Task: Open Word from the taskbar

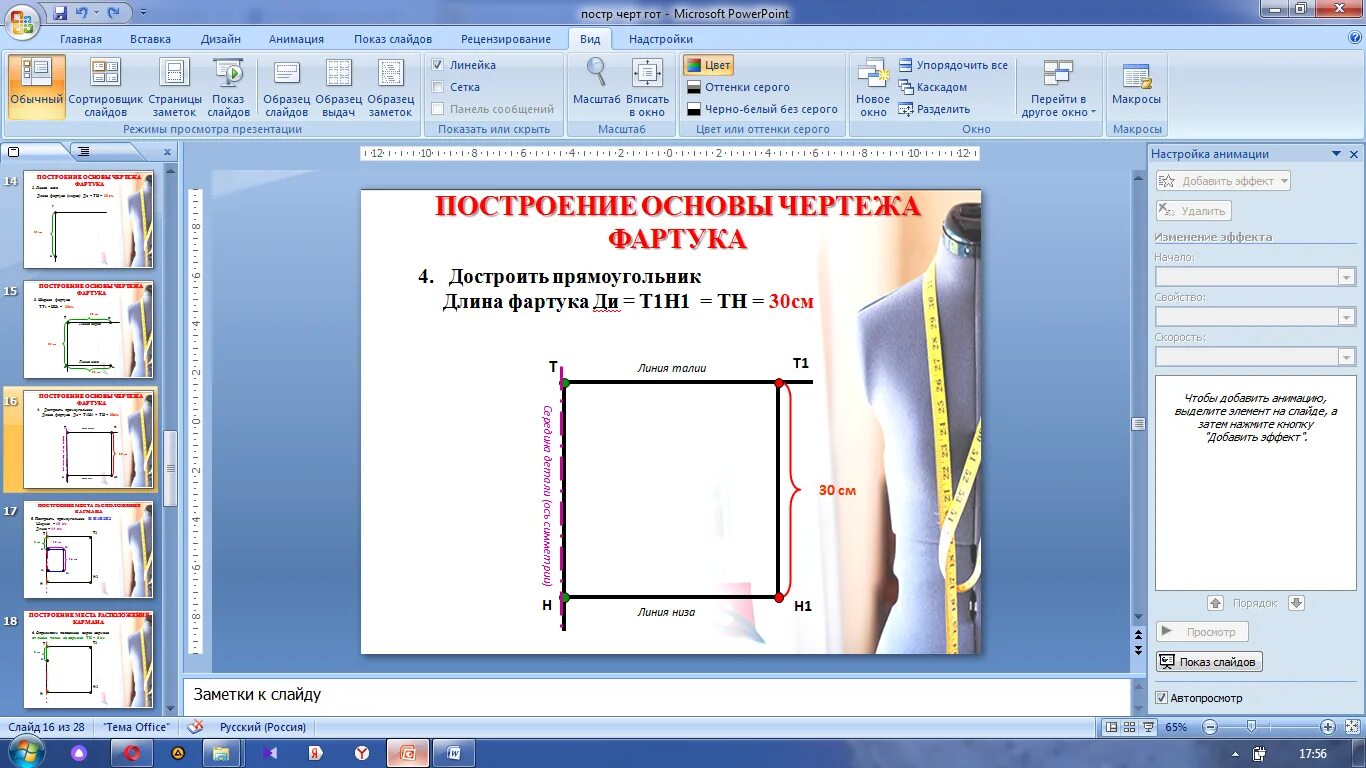Action: click(x=454, y=752)
